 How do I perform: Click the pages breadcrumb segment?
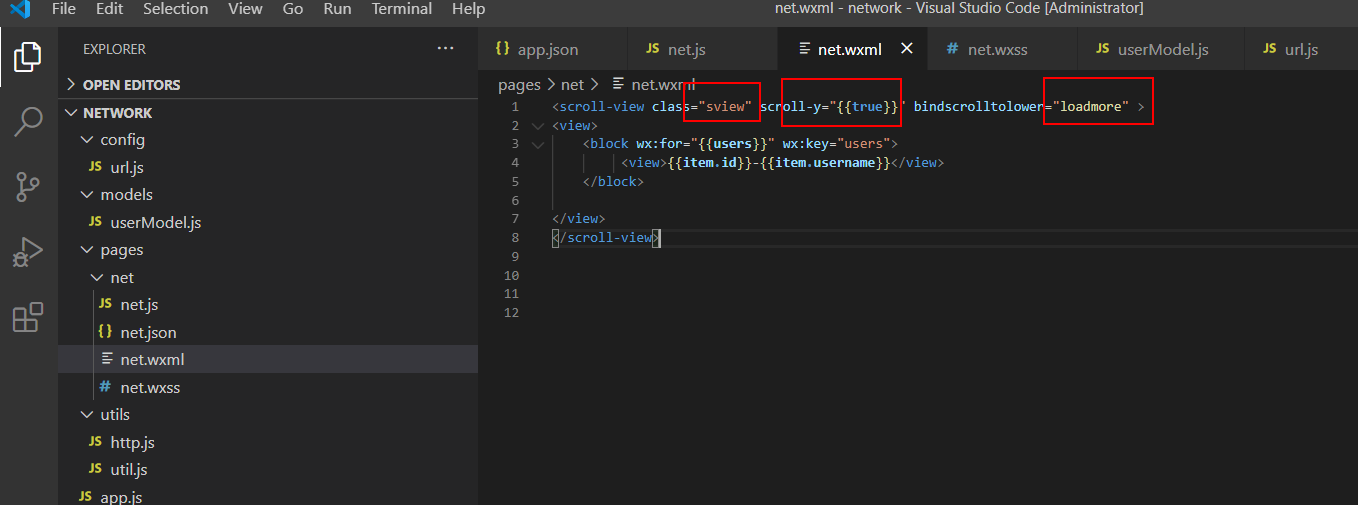coord(519,85)
